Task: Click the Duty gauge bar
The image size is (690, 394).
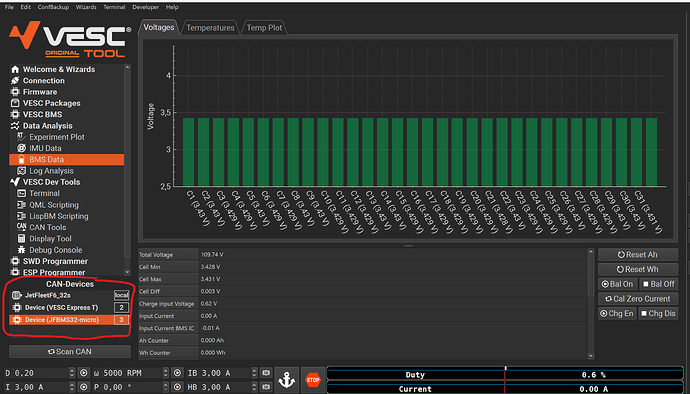Action: [x=505, y=375]
